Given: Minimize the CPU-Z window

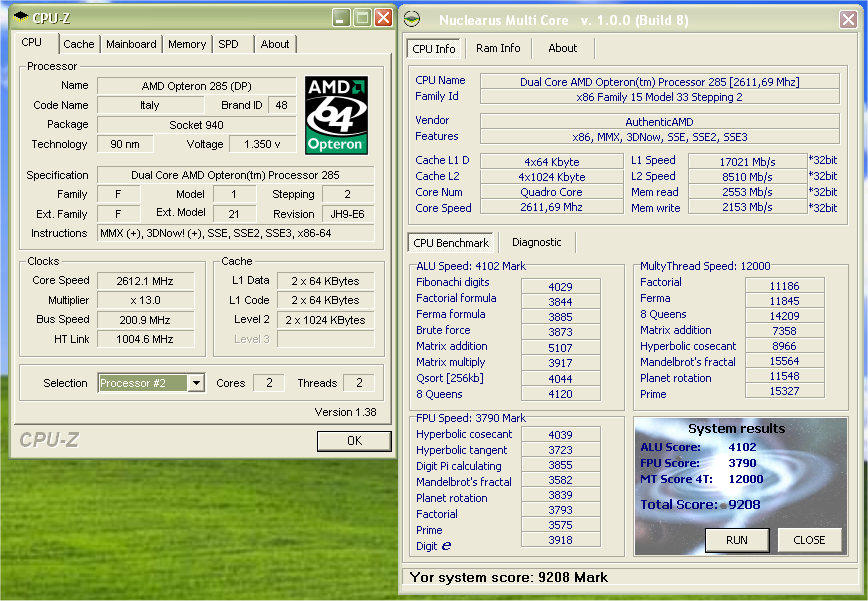Looking at the screenshot, I should (x=342, y=18).
